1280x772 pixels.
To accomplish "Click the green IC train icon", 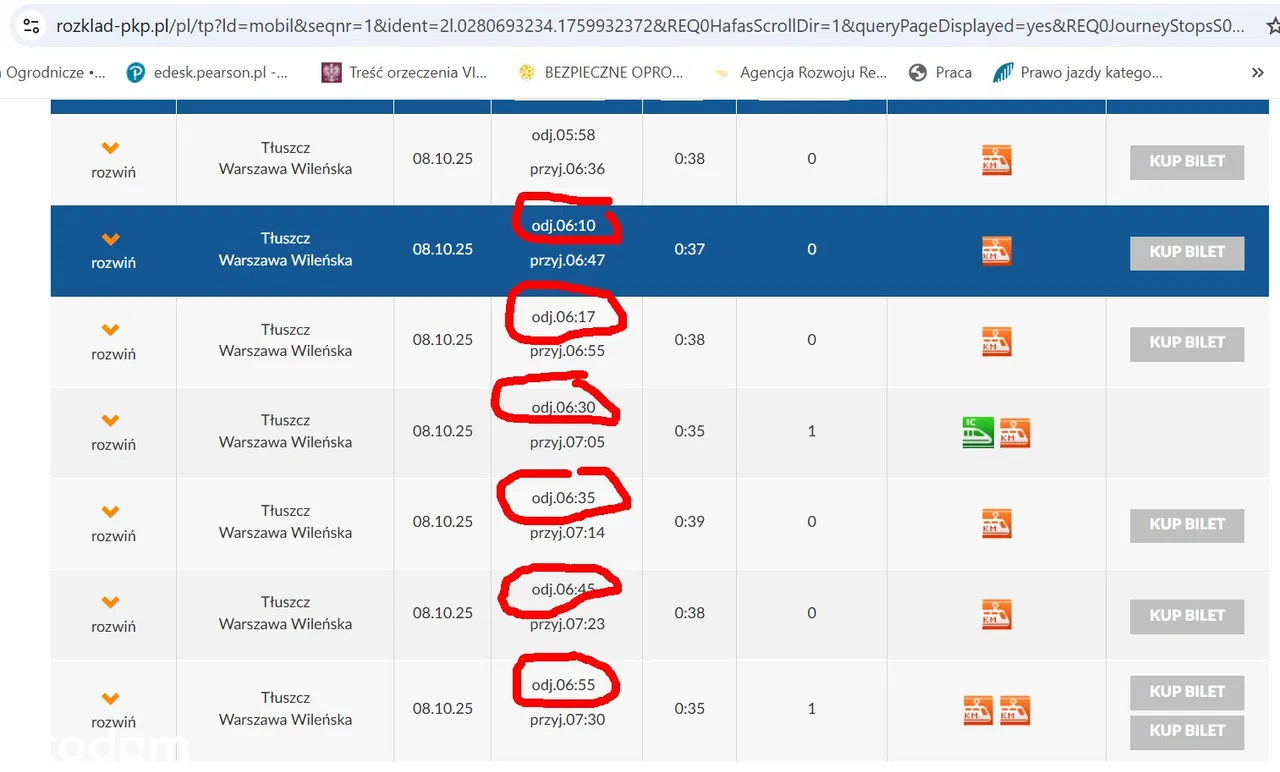I will tap(977, 432).
